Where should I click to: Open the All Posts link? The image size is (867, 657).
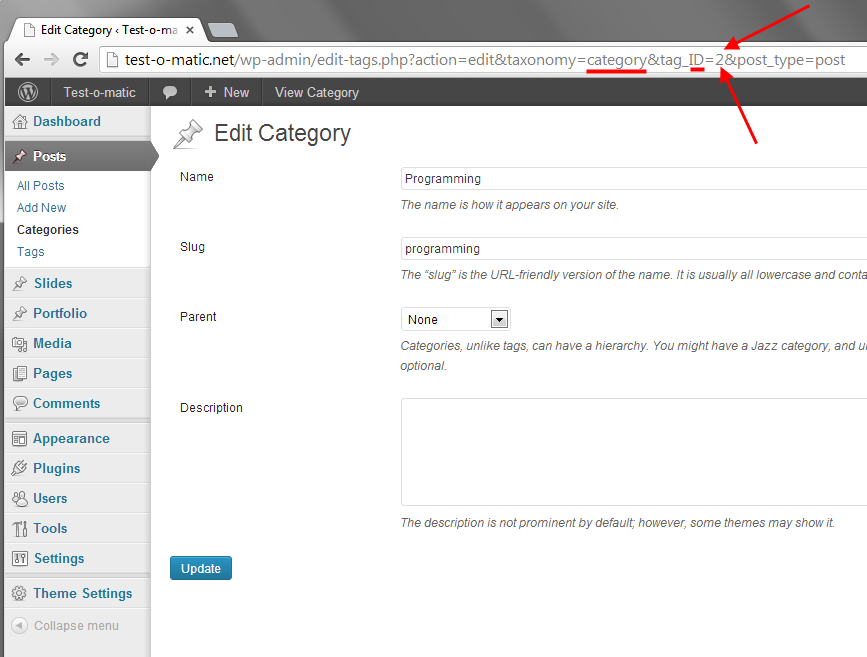41,186
